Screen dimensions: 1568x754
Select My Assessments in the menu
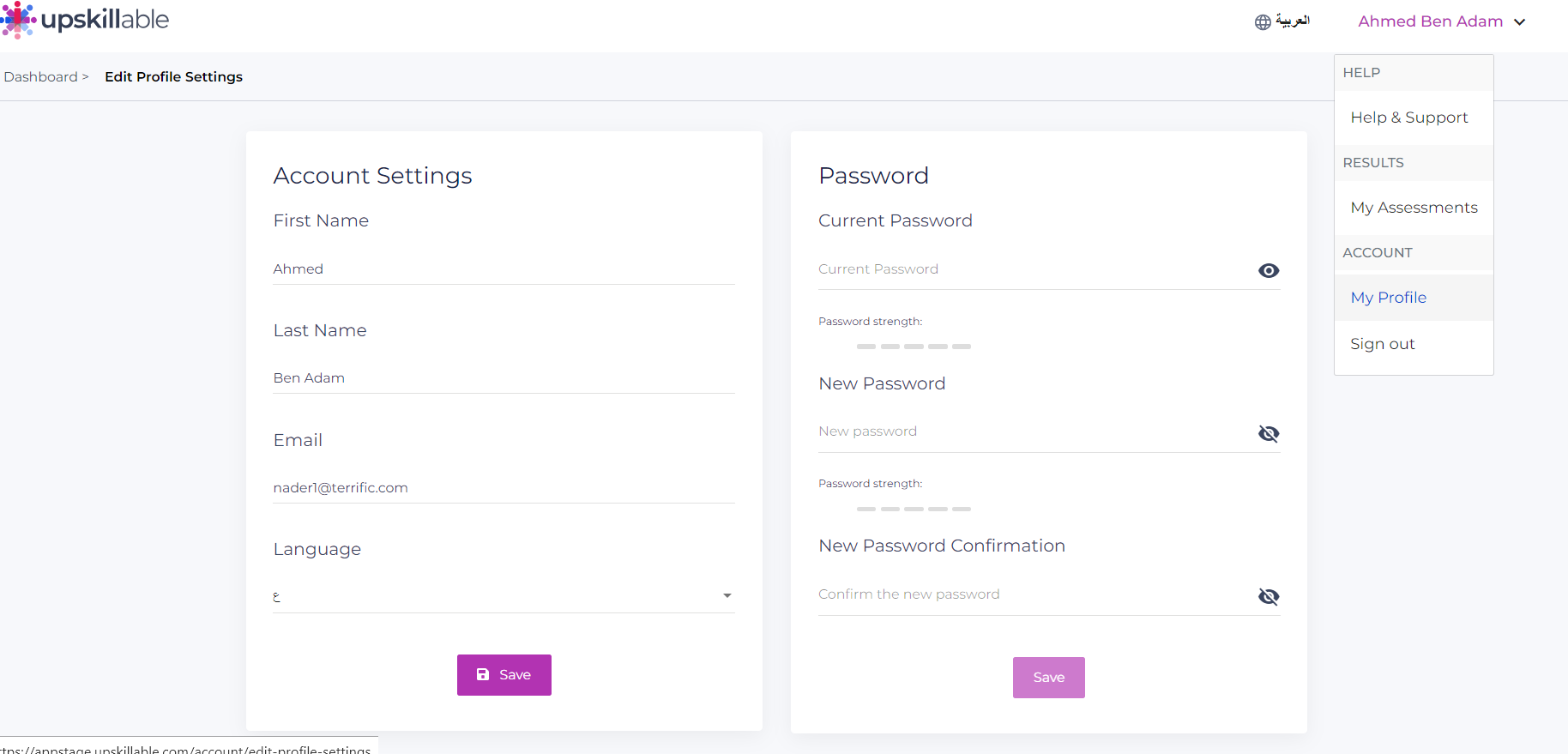(1414, 208)
